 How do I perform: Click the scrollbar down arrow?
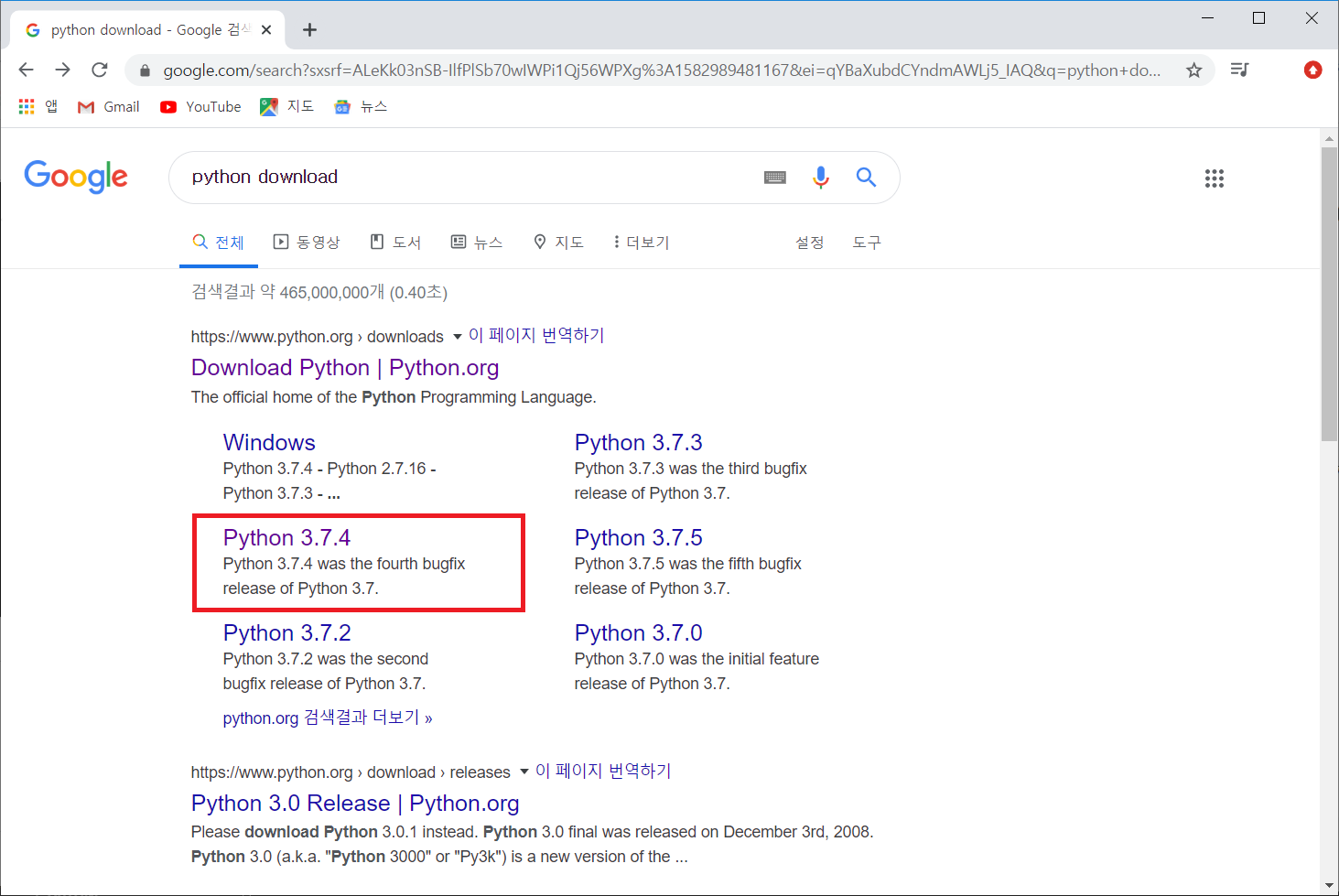1329,886
